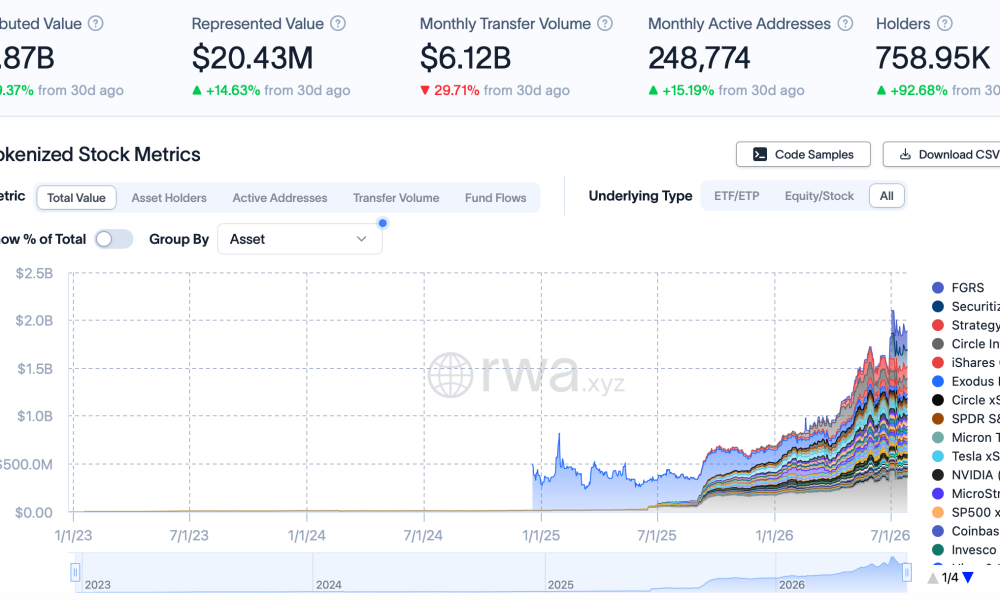Grab right handle of timeline range slider
The image size is (1000, 600).
906,573
